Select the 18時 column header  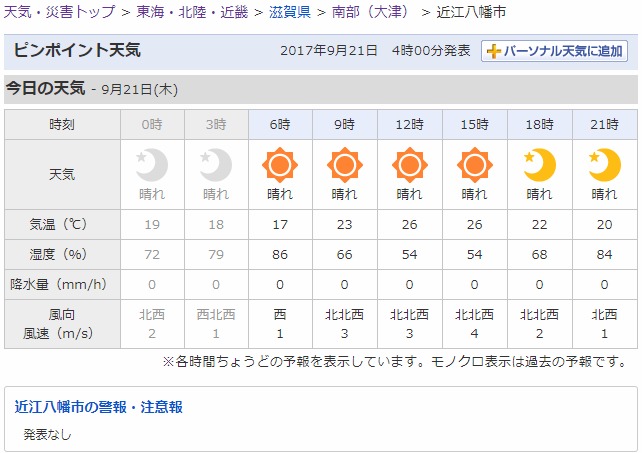pos(540,124)
